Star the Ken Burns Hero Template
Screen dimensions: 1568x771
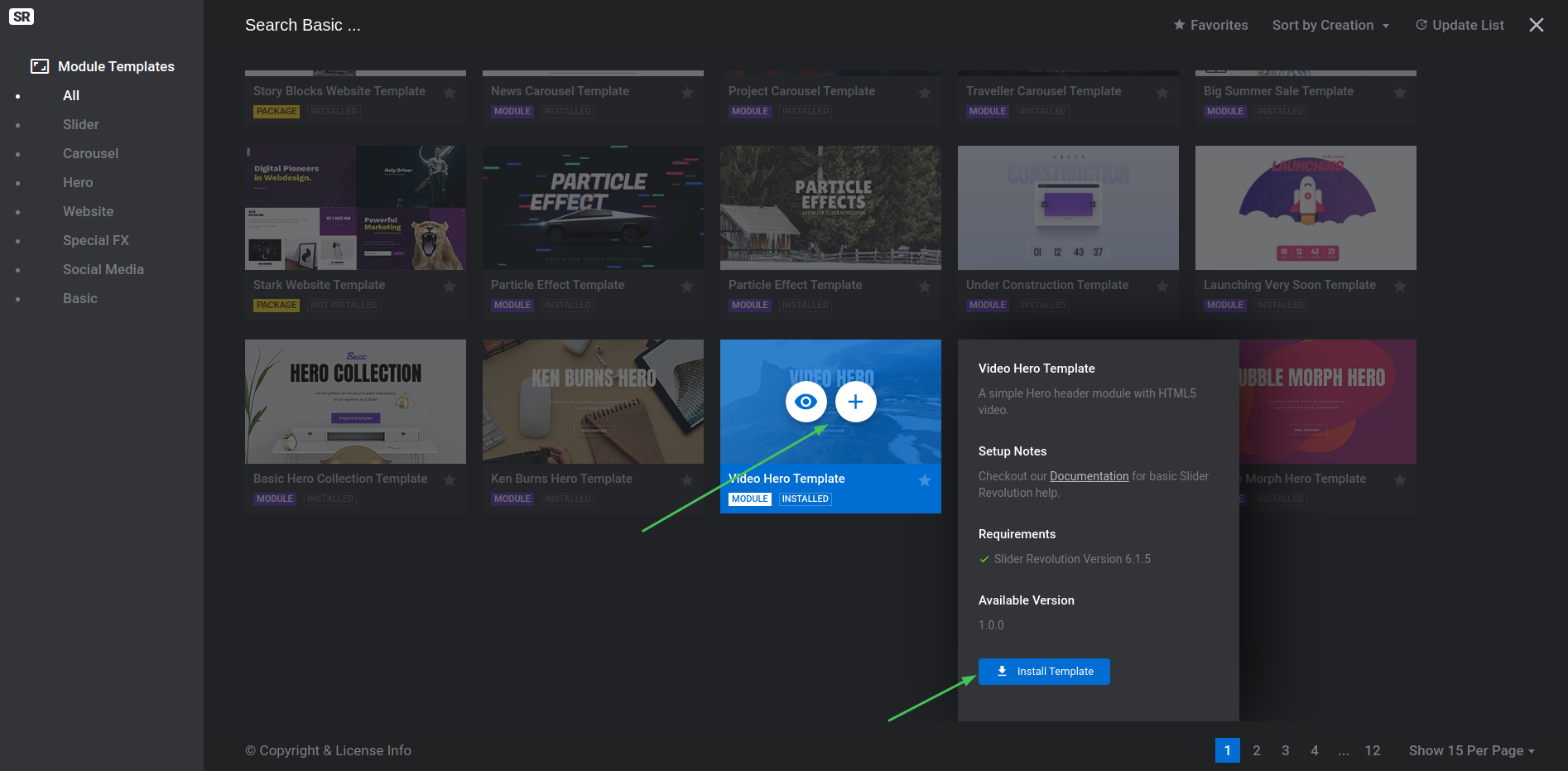pyautogui.click(x=686, y=480)
